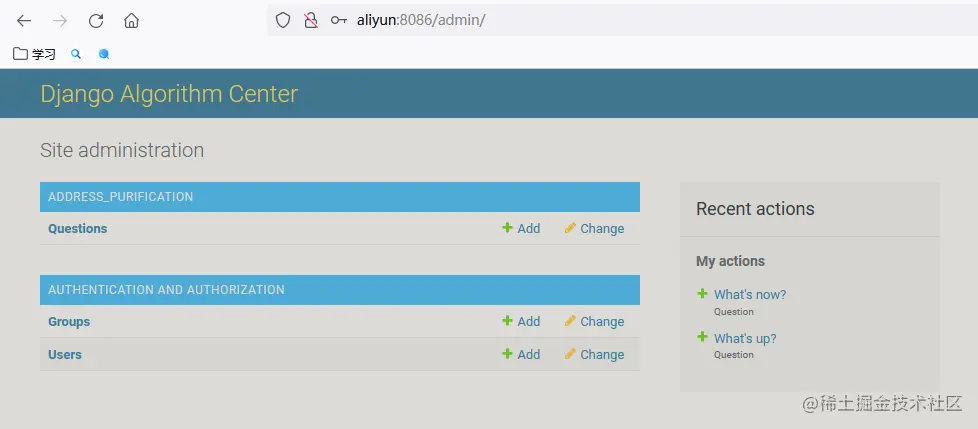Click Change for Users

point(594,355)
